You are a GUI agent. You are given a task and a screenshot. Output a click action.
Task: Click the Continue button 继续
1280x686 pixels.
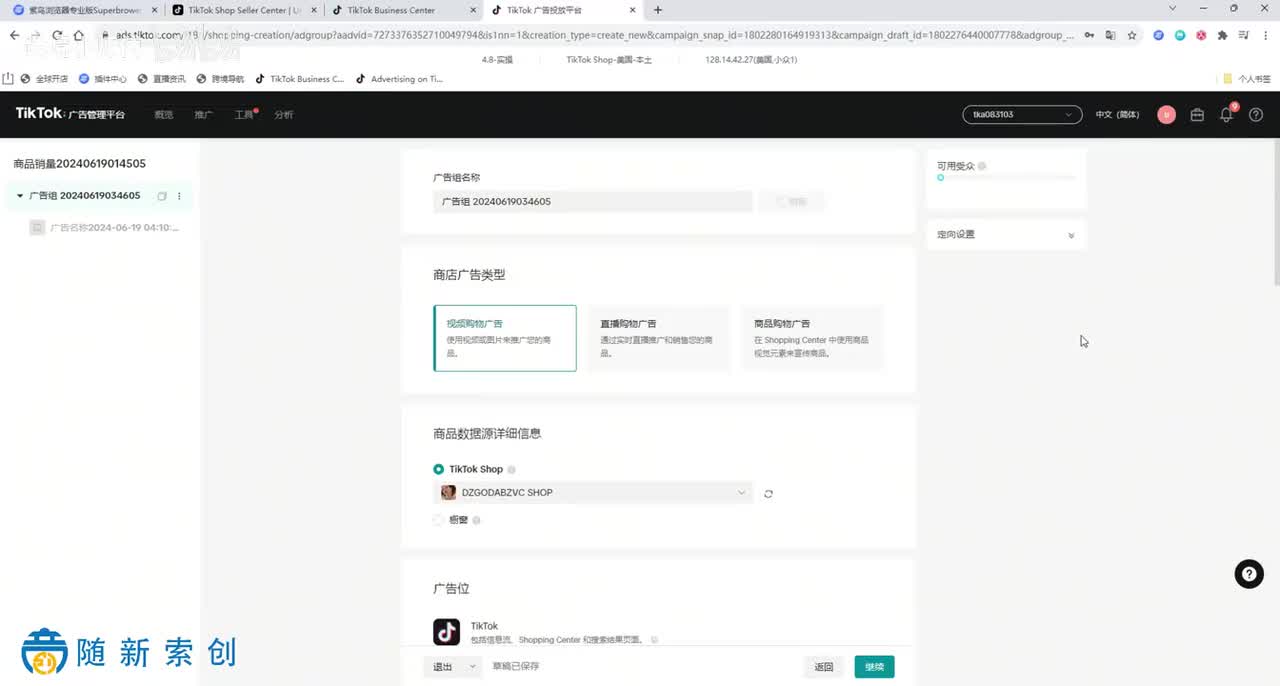pos(874,667)
